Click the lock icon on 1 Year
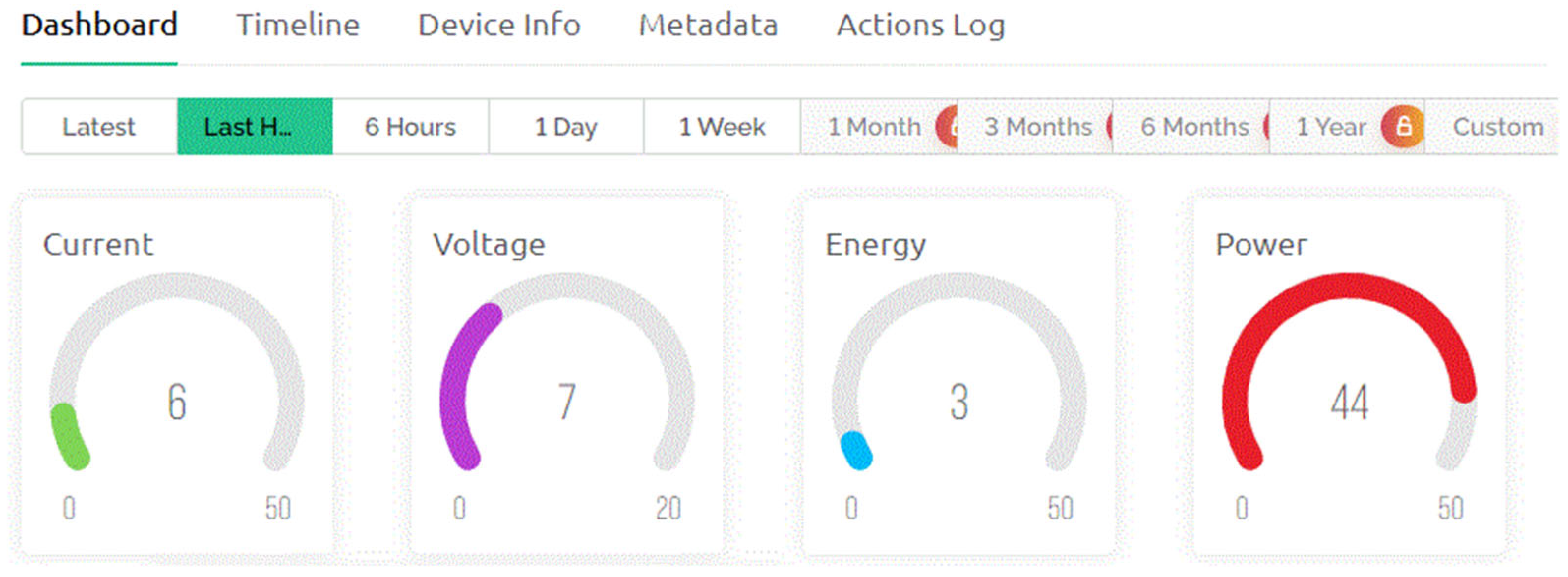1568x577 pixels. (x=1402, y=127)
